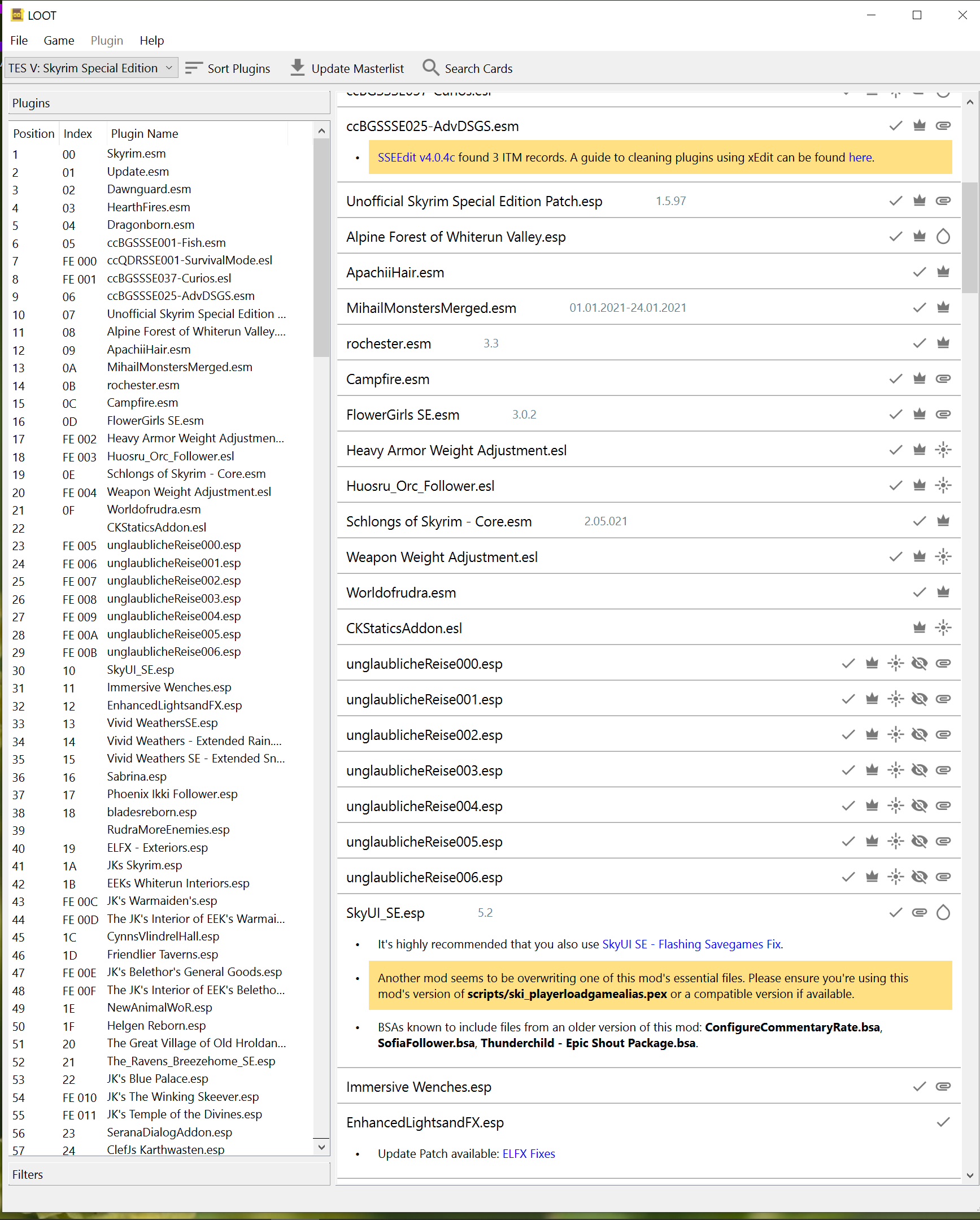The image size is (980, 1220).
Task: Expand the Filters panel
Action: coord(169,1175)
